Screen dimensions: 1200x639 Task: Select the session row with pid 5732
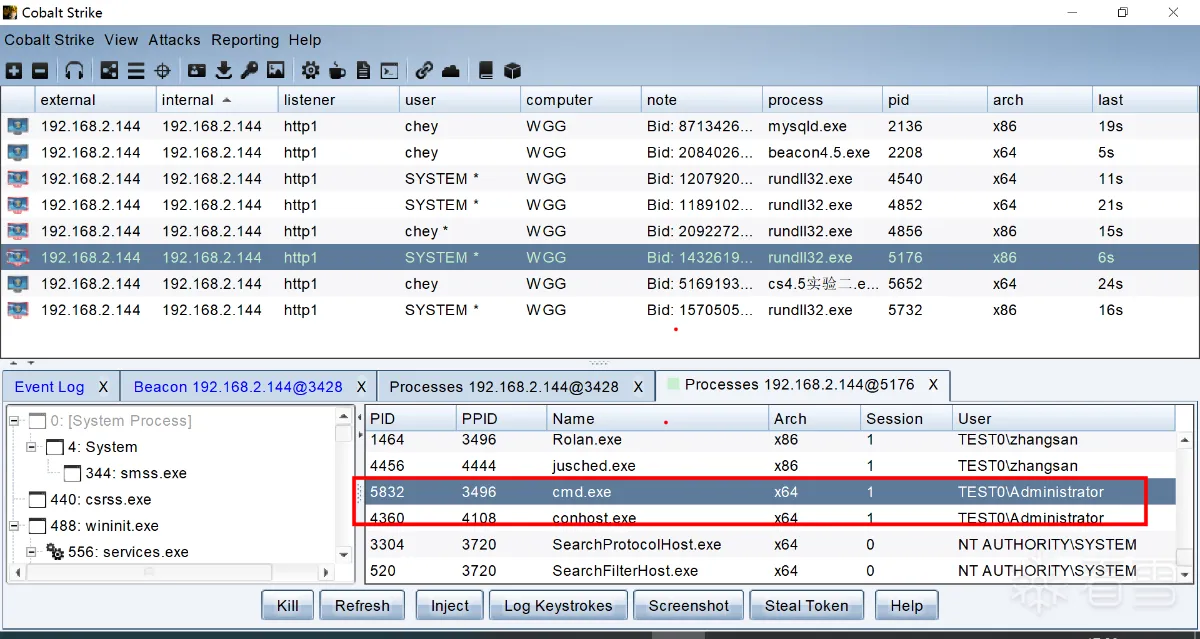tap(599, 310)
